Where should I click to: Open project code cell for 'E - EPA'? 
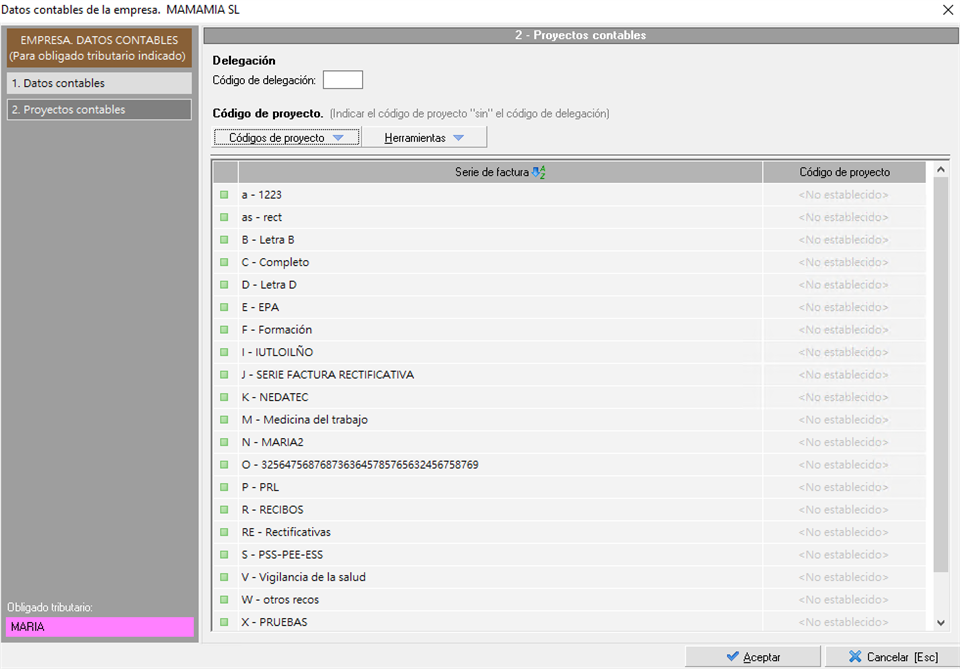[x=844, y=307]
